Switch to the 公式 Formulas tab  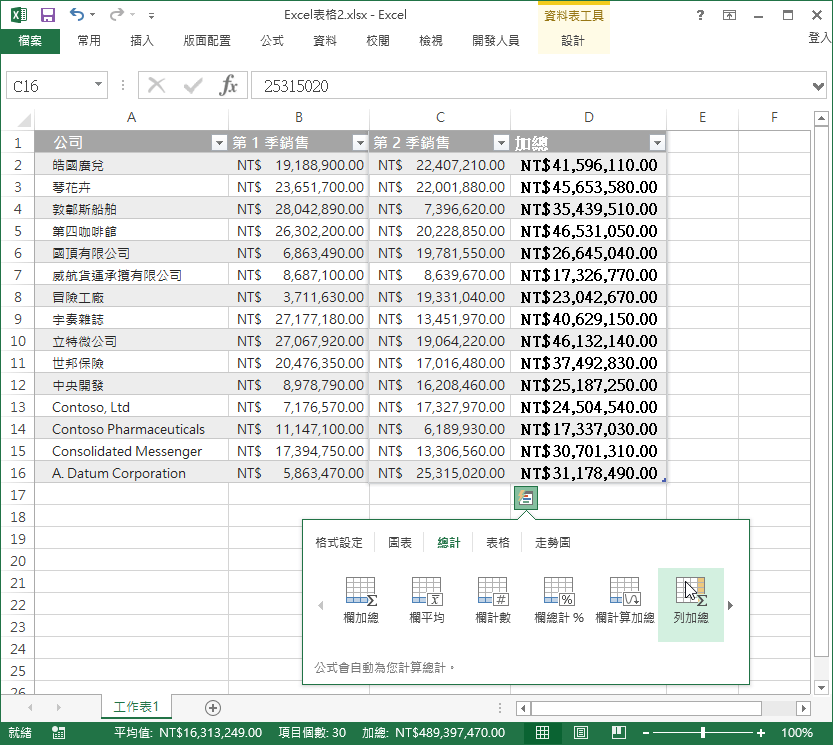[271, 41]
